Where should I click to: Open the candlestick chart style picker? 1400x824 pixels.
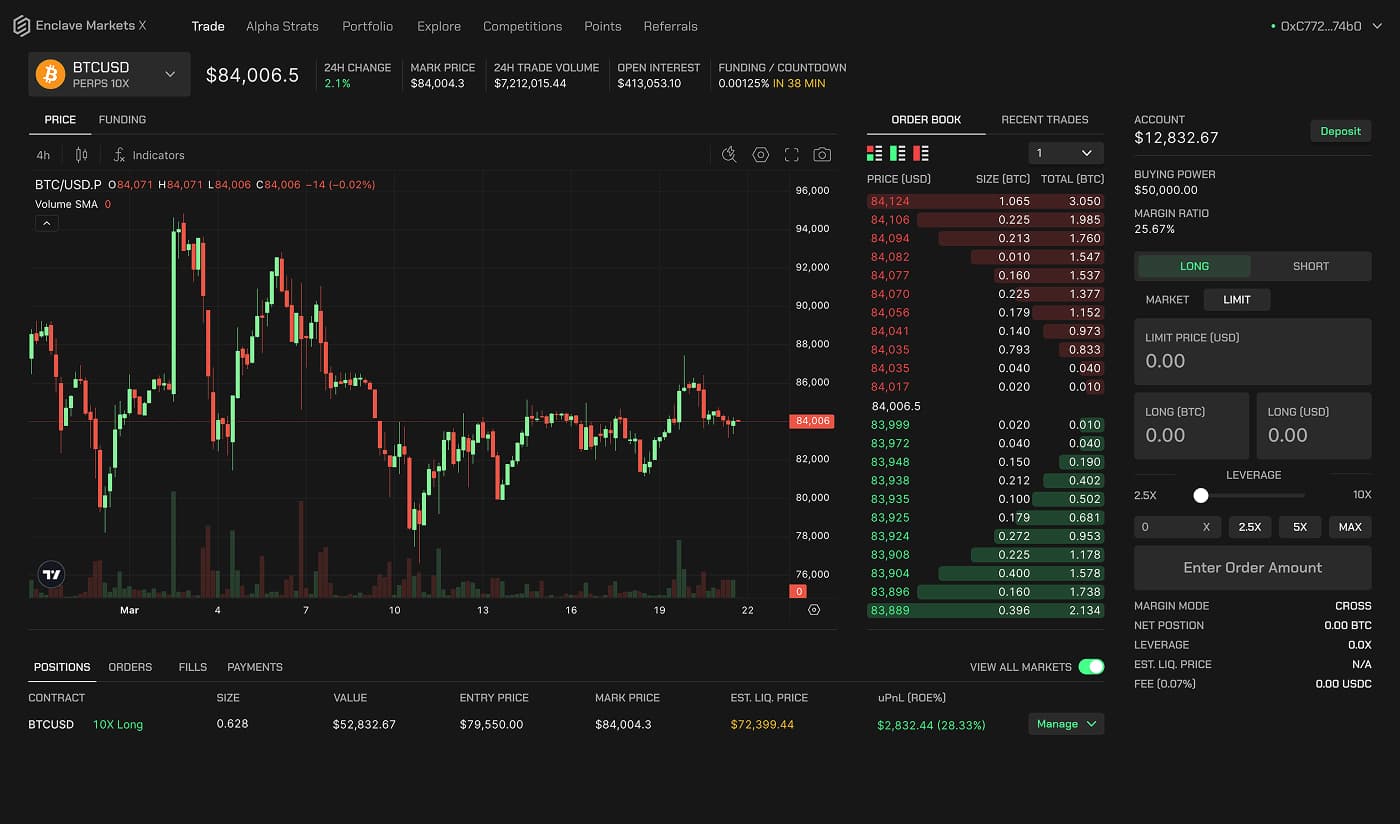click(x=82, y=155)
